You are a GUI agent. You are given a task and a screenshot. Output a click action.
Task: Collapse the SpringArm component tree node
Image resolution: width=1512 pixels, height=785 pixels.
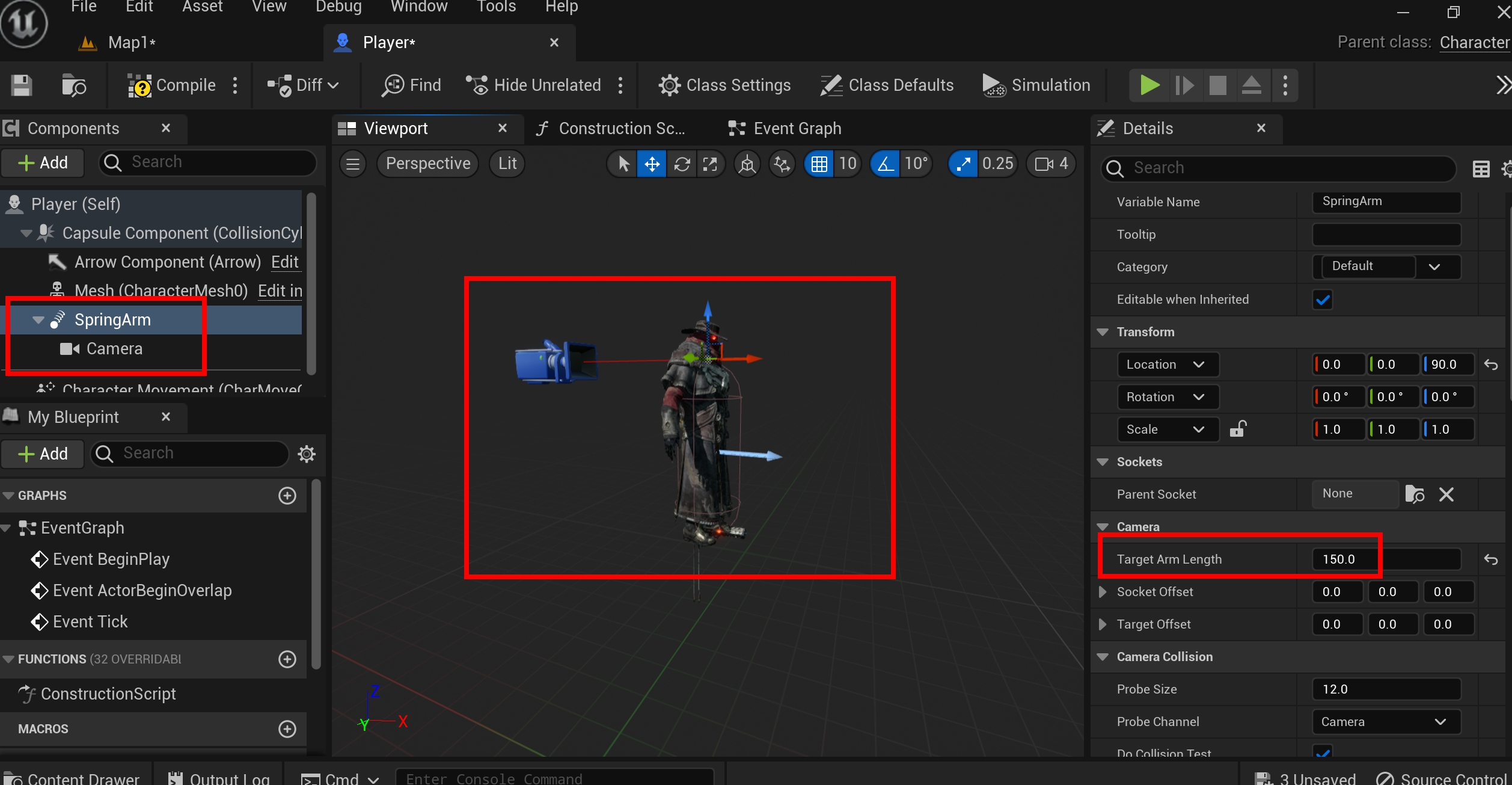tap(38, 320)
